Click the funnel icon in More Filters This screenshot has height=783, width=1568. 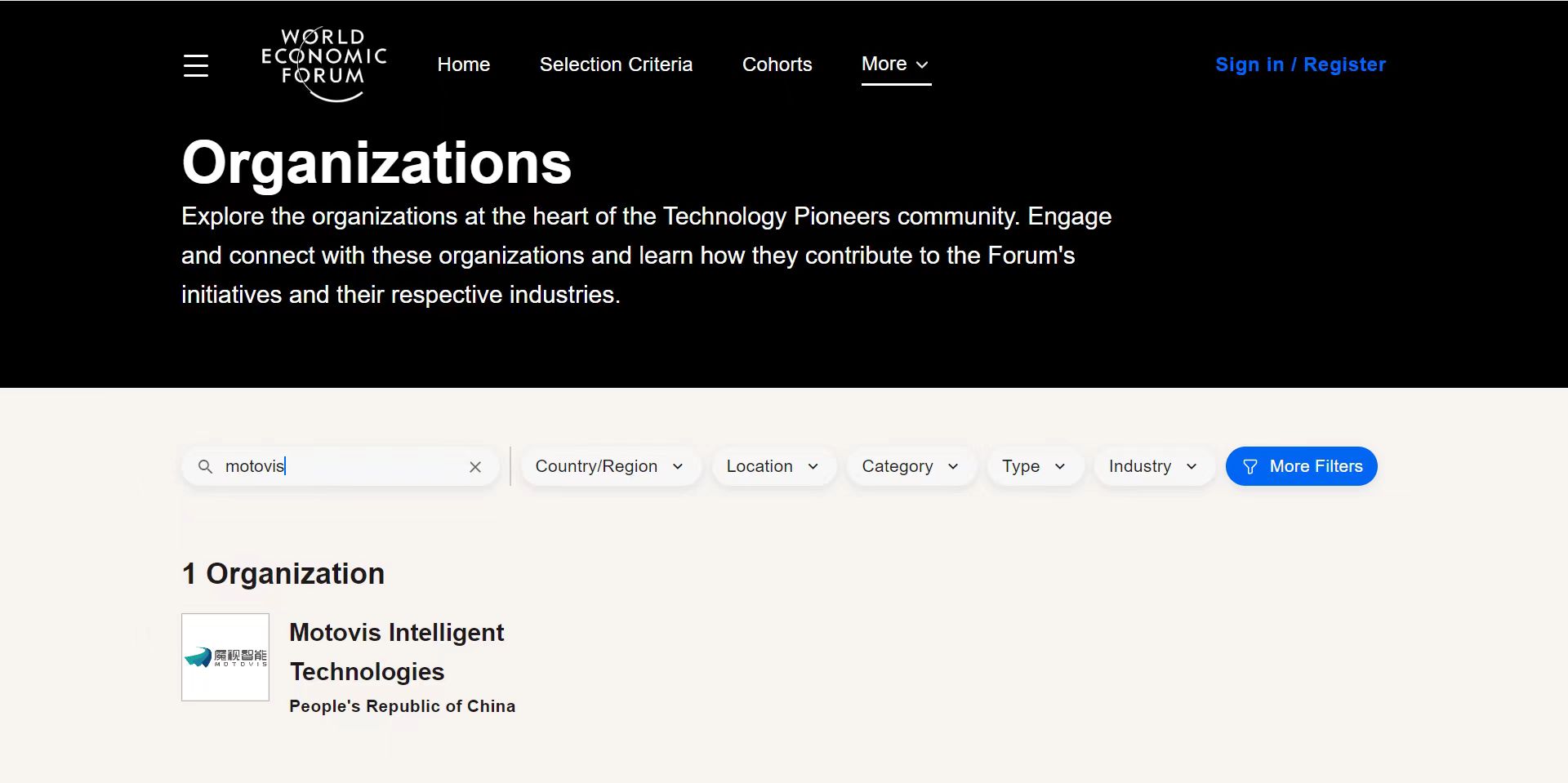coord(1249,467)
